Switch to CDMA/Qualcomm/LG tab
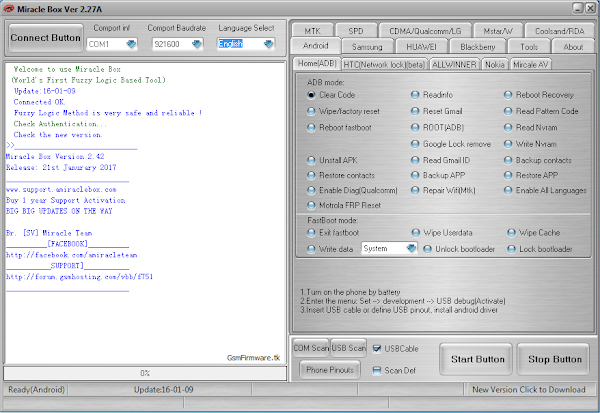The height and width of the screenshot is (413, 600). (425, 31)
